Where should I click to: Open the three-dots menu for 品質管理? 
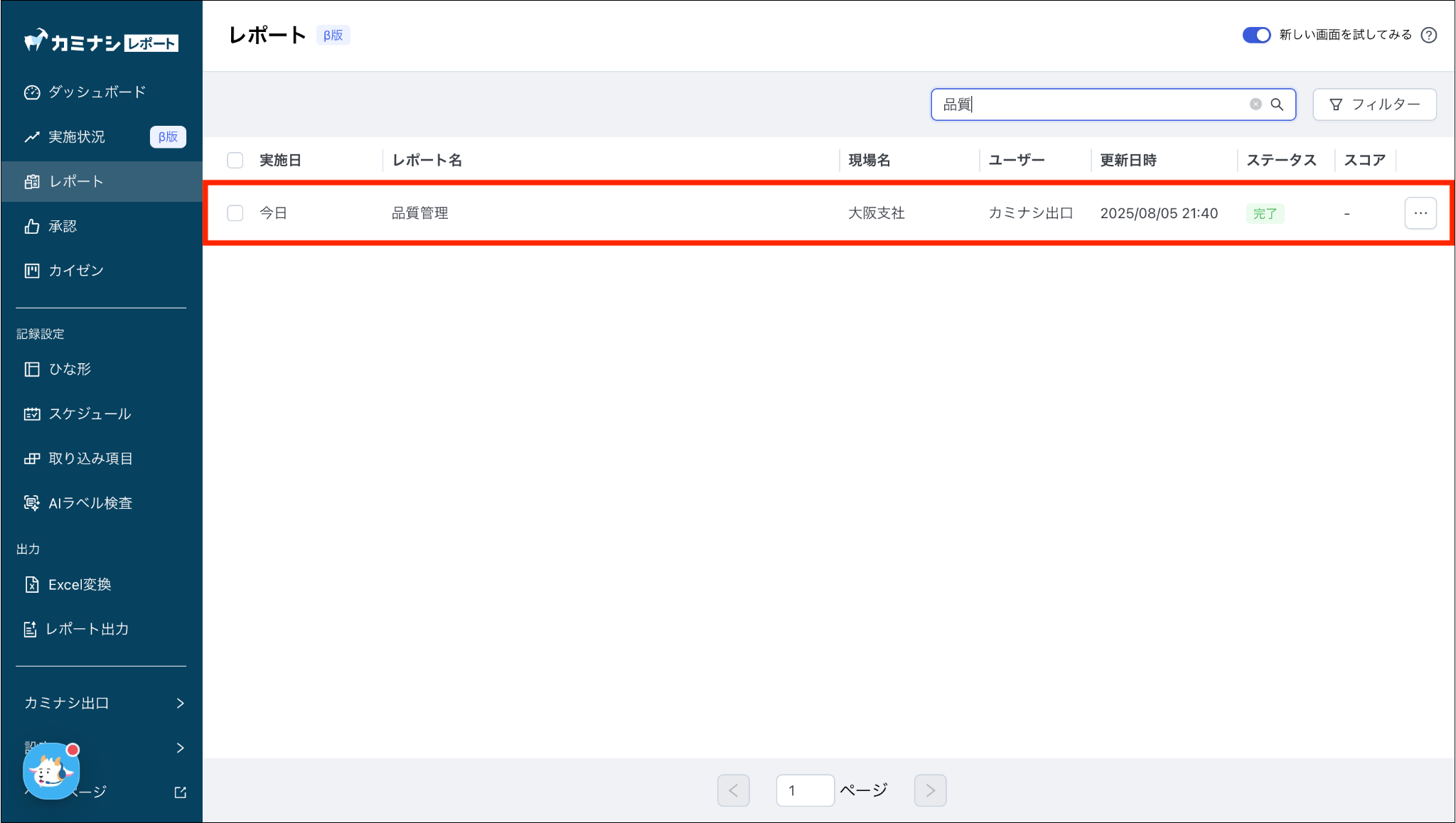pos(1420,213)
